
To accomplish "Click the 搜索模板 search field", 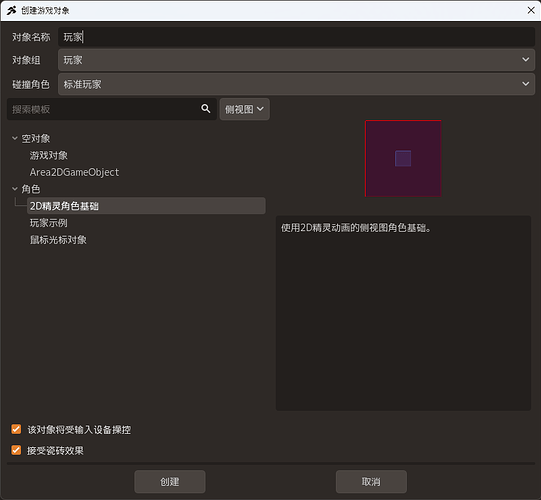I will click(x=112, y=109).
